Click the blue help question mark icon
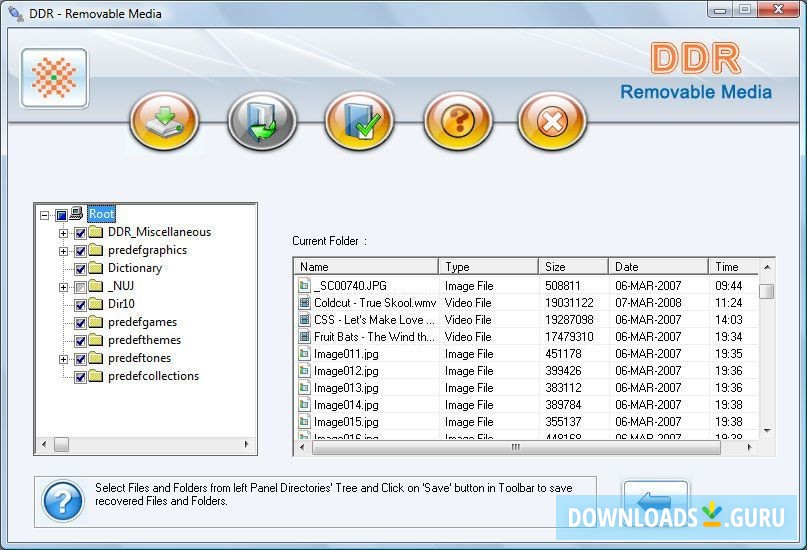807x550 pixels. pyautogui.click(x=63, y=501)
